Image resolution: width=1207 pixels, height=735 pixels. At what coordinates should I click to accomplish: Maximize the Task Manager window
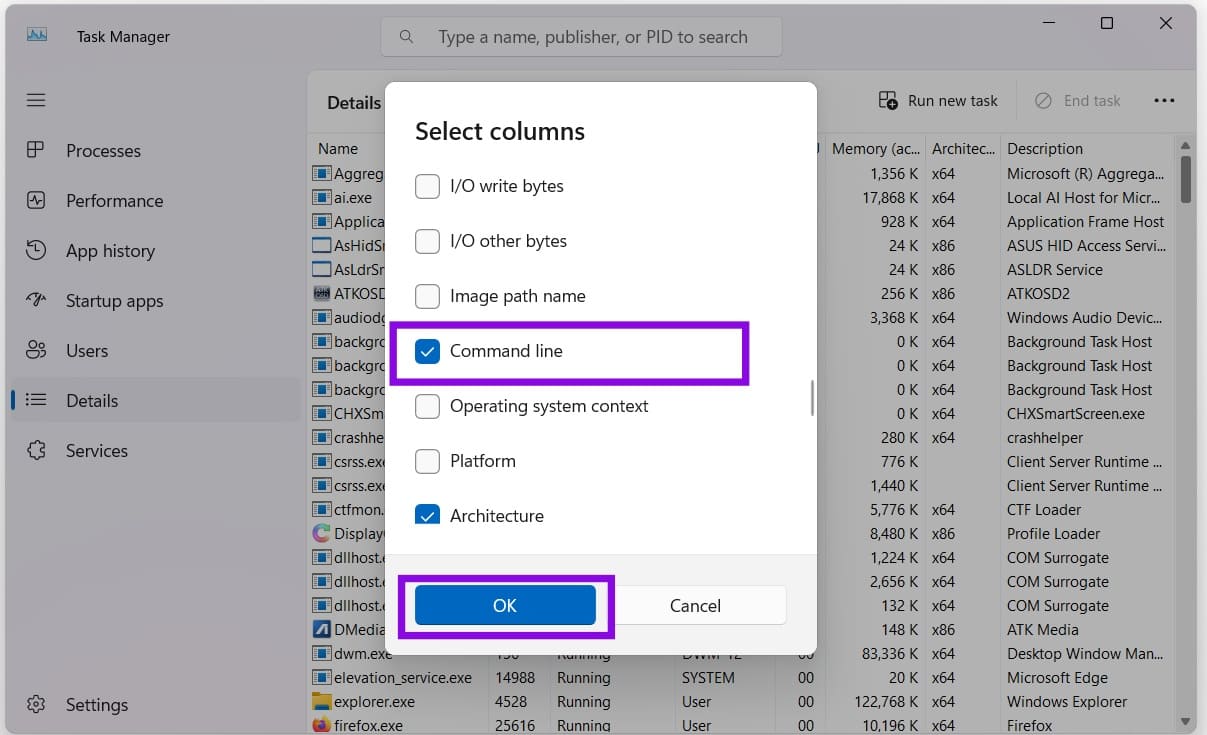[x=1107, y=23]
